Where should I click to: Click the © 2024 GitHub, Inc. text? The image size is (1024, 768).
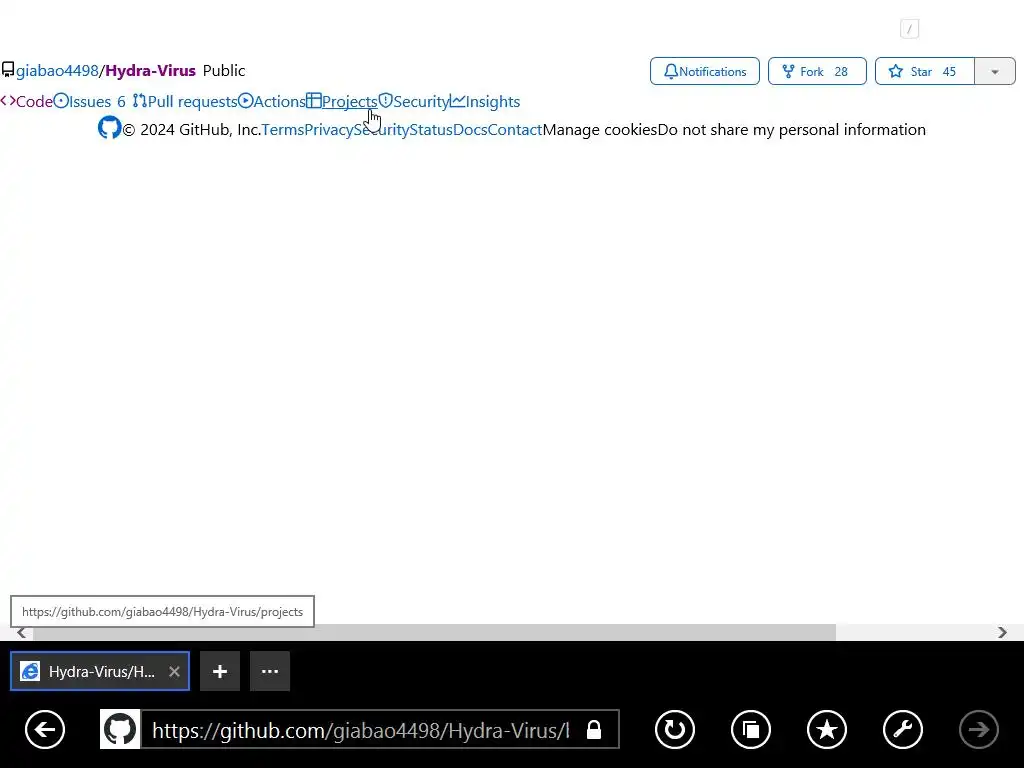click(x=192, y=129)
